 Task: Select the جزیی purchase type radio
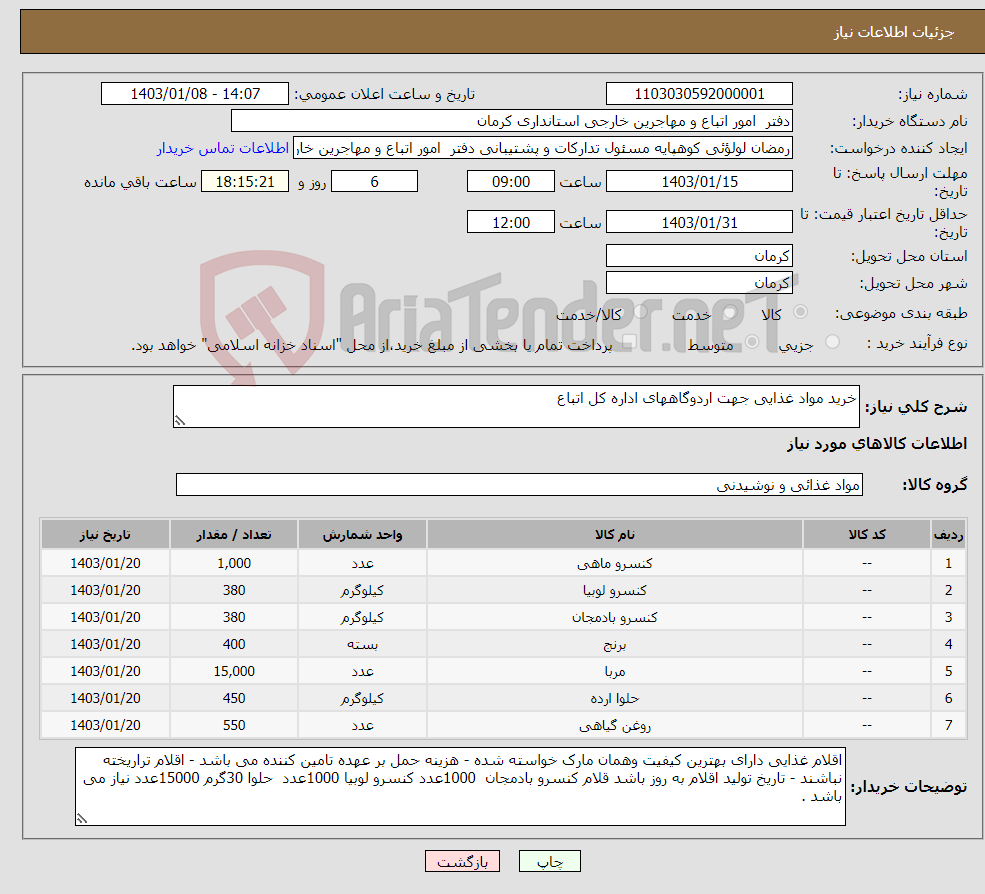click(x=832, y=342)
